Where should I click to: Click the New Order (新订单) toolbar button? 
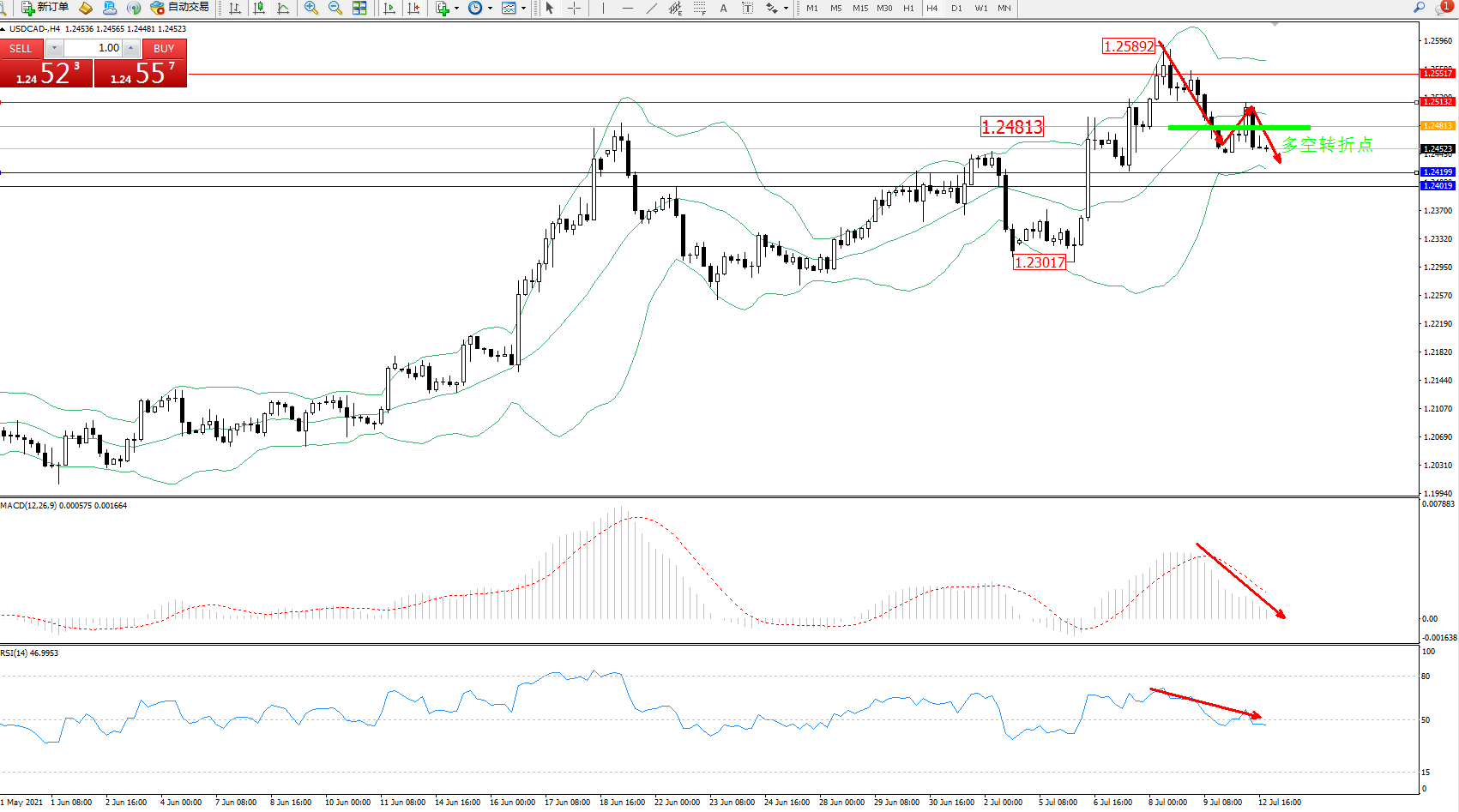coord(45,8)
